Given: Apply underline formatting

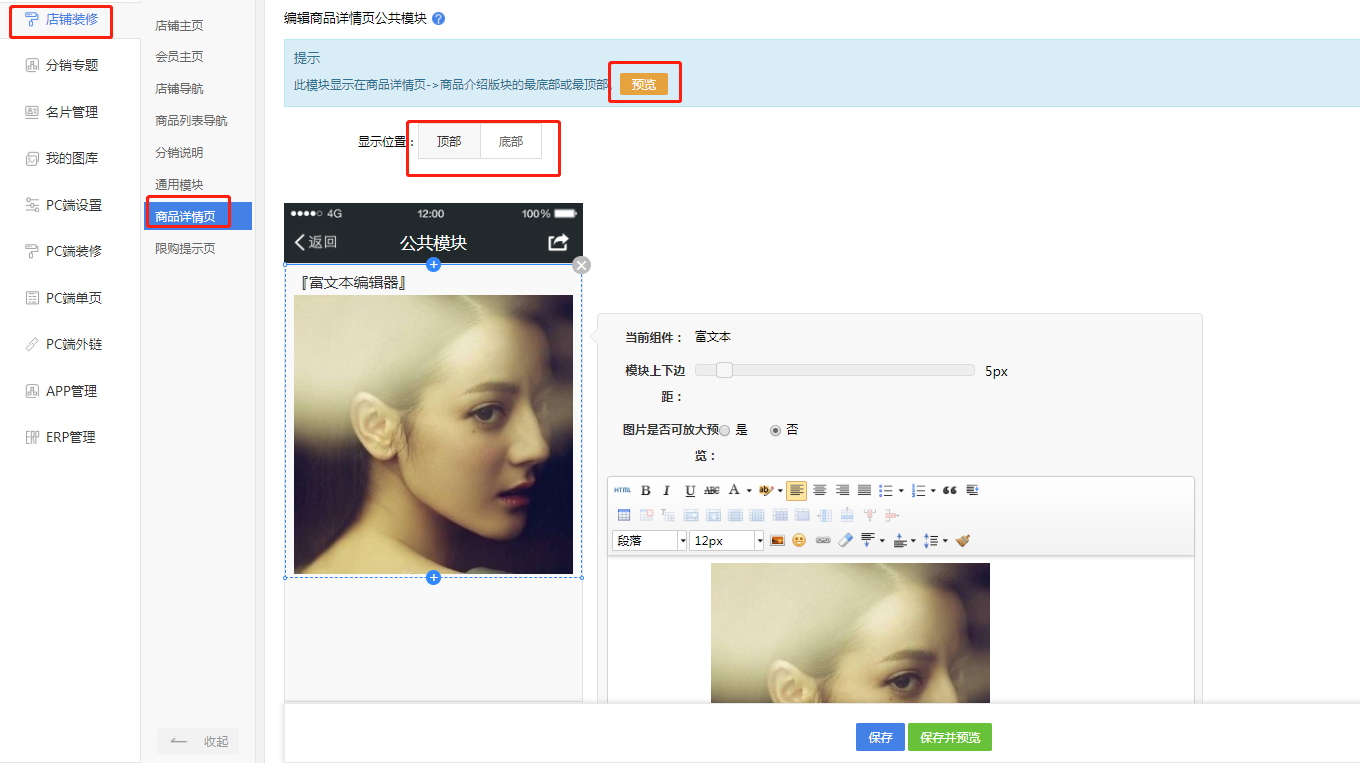Looking at the screenshot, I should pyautogui.click(x=690, y=490).
